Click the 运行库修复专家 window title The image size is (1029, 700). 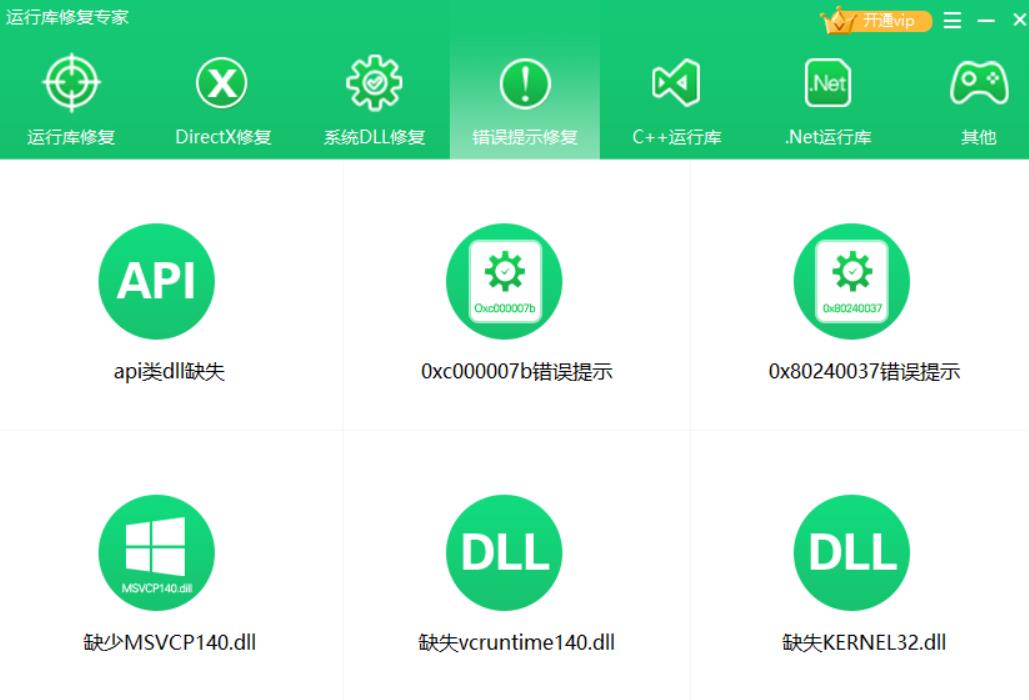67,17
